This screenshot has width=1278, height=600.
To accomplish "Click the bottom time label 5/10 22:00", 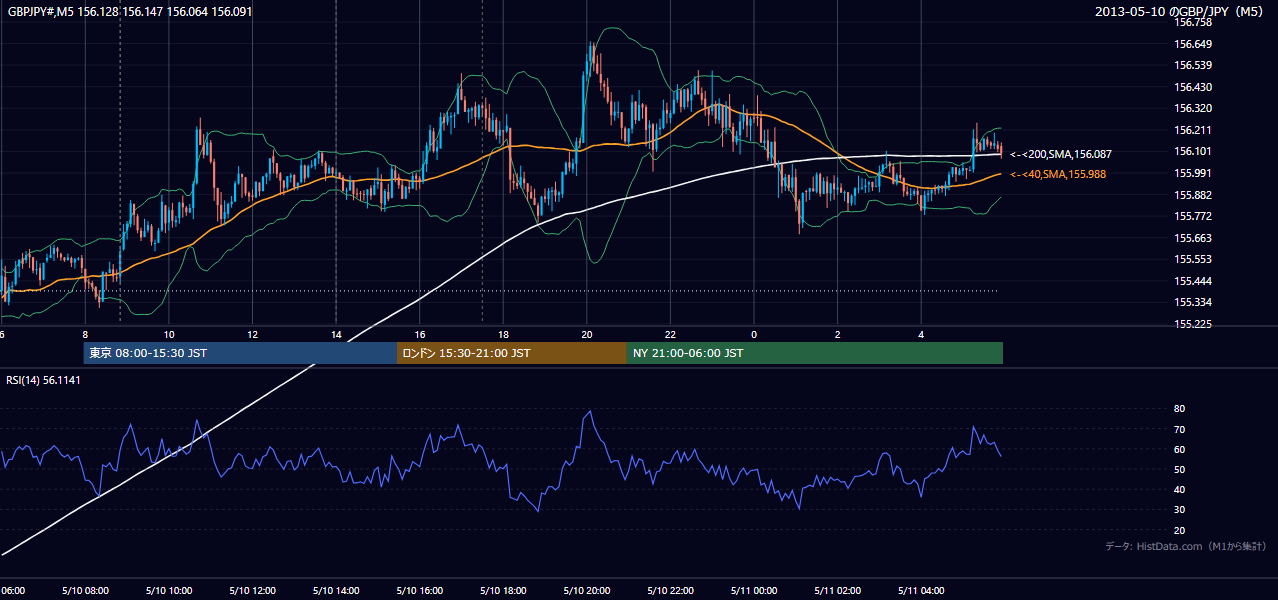I will [x=669, y=591].
